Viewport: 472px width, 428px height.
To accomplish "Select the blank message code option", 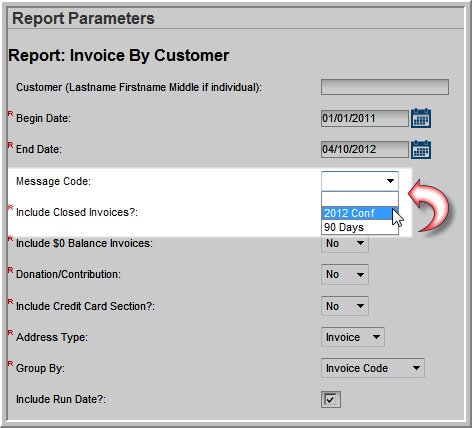I will pos(360,199).
